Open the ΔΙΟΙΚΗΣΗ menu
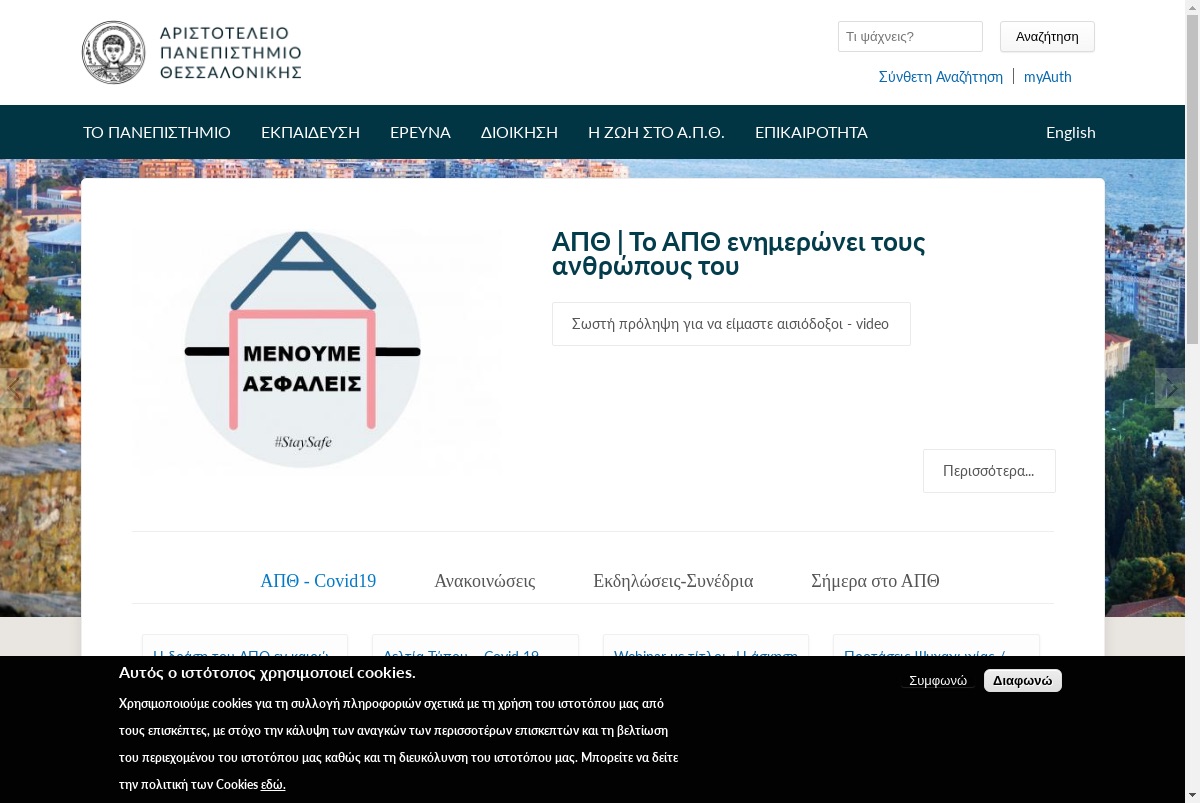The height and width of the screenshot is (803, 1200). coord(519,132)
